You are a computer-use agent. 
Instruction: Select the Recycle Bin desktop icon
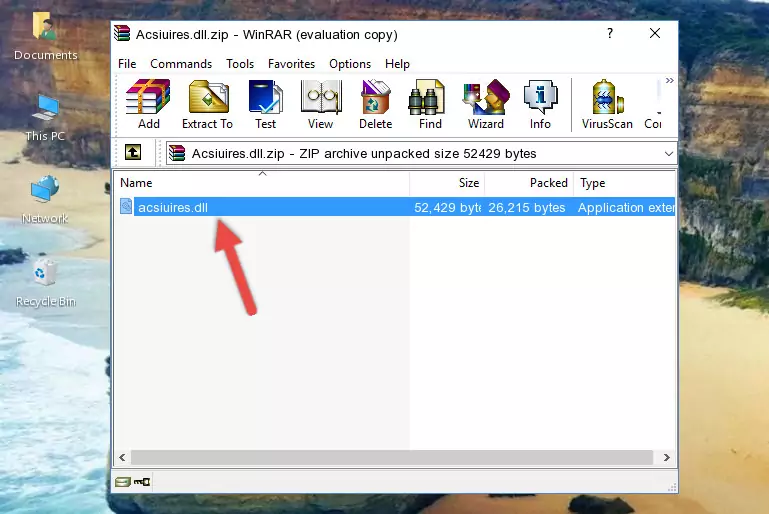46,283
